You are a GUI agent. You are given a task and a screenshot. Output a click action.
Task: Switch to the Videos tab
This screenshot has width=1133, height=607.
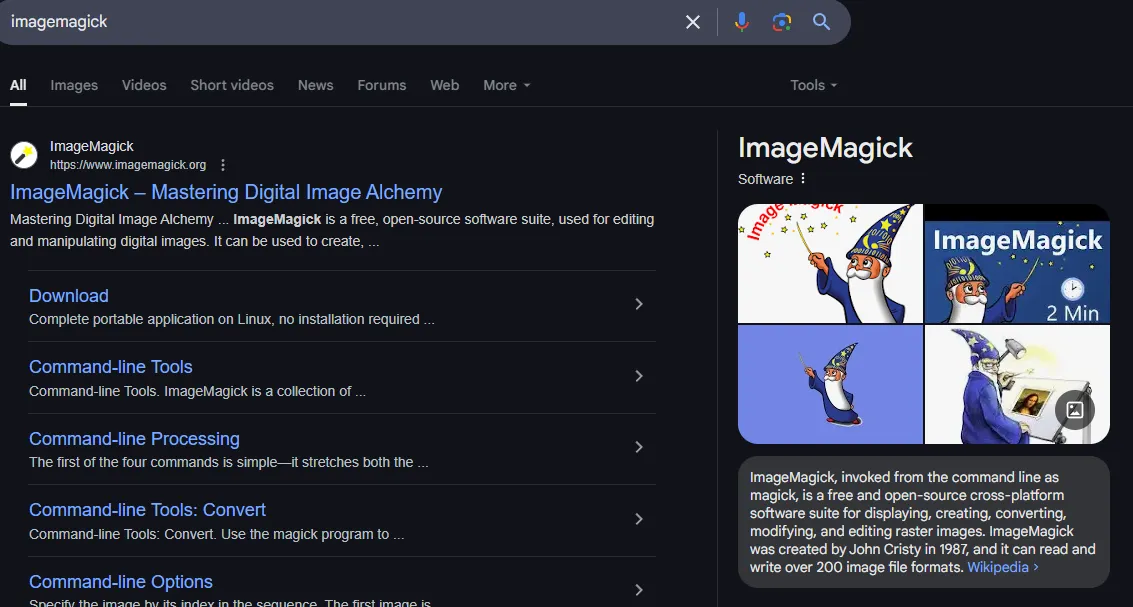(144, 85)
